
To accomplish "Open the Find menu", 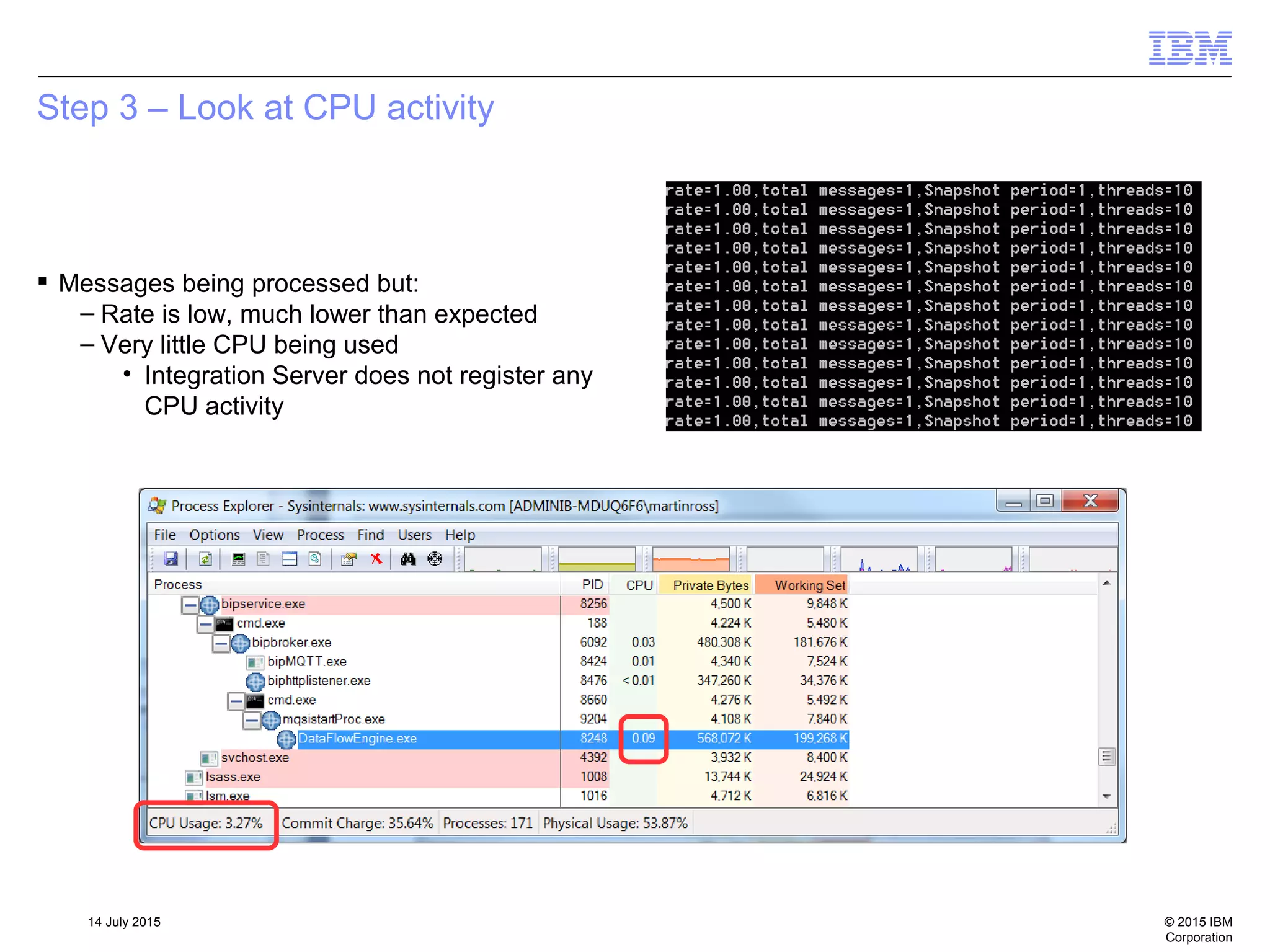I will pyautogui.click(x=371, y=535).
